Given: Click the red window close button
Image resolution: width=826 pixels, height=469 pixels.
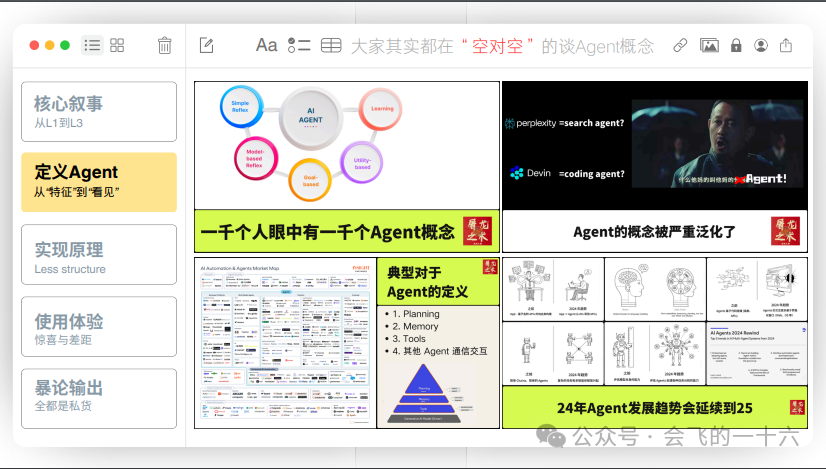Looking at the screenshot, I should pyautogui.click(x=34, y=45).
